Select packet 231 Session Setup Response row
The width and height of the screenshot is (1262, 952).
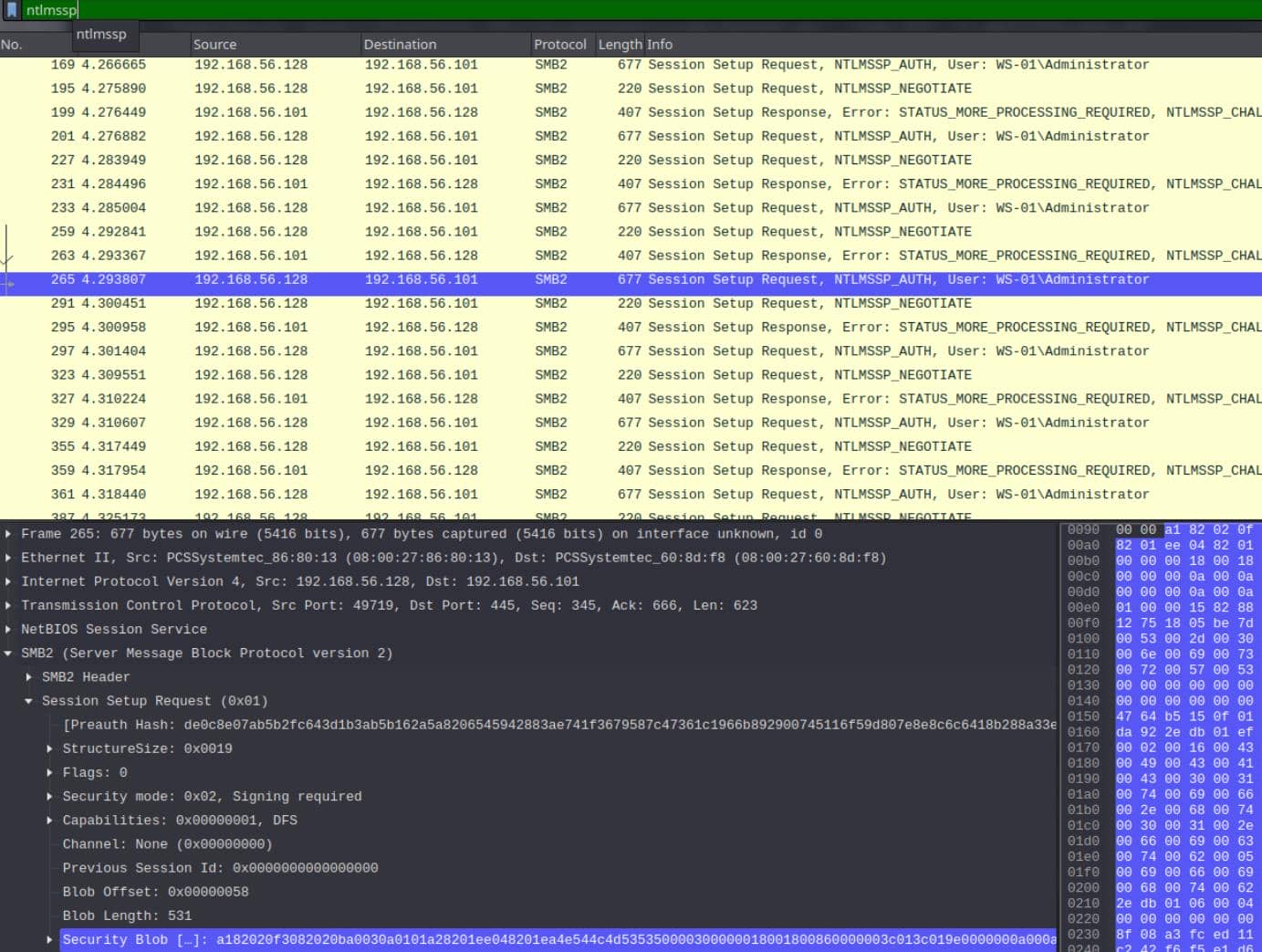coord(631,183)
